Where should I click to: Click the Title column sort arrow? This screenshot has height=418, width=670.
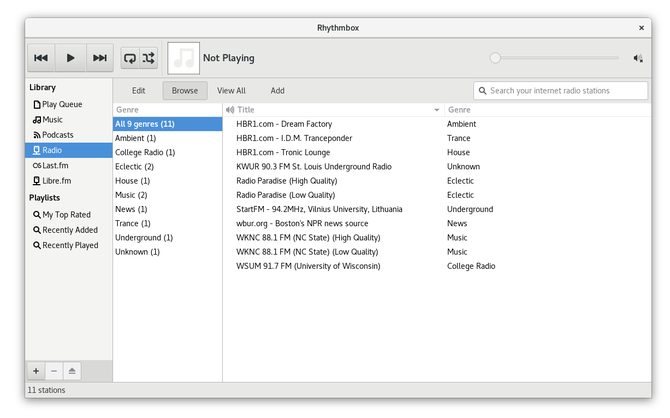point(436,110)
